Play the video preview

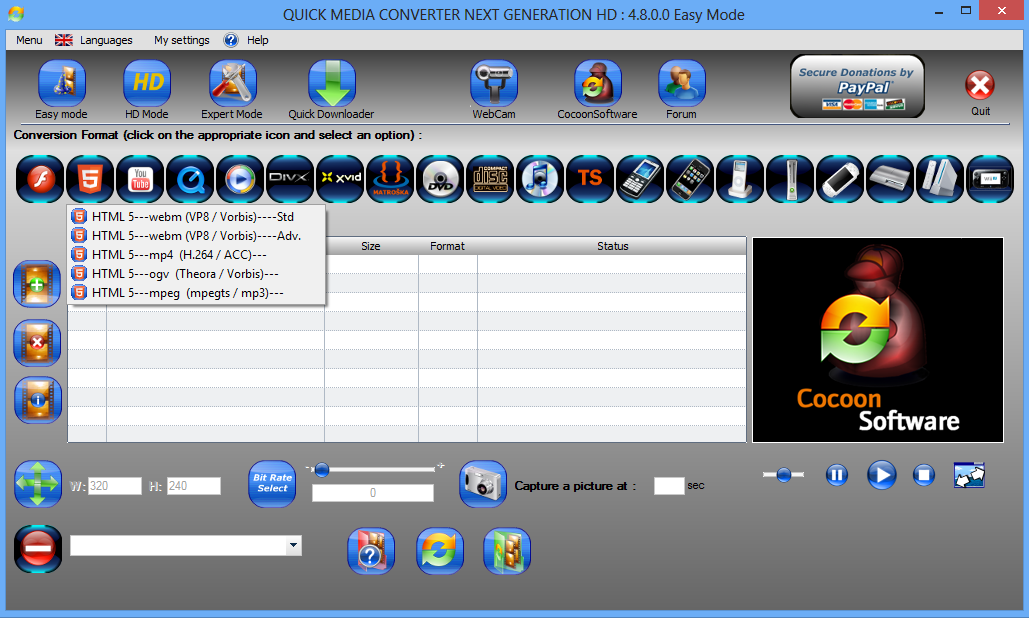881,475
